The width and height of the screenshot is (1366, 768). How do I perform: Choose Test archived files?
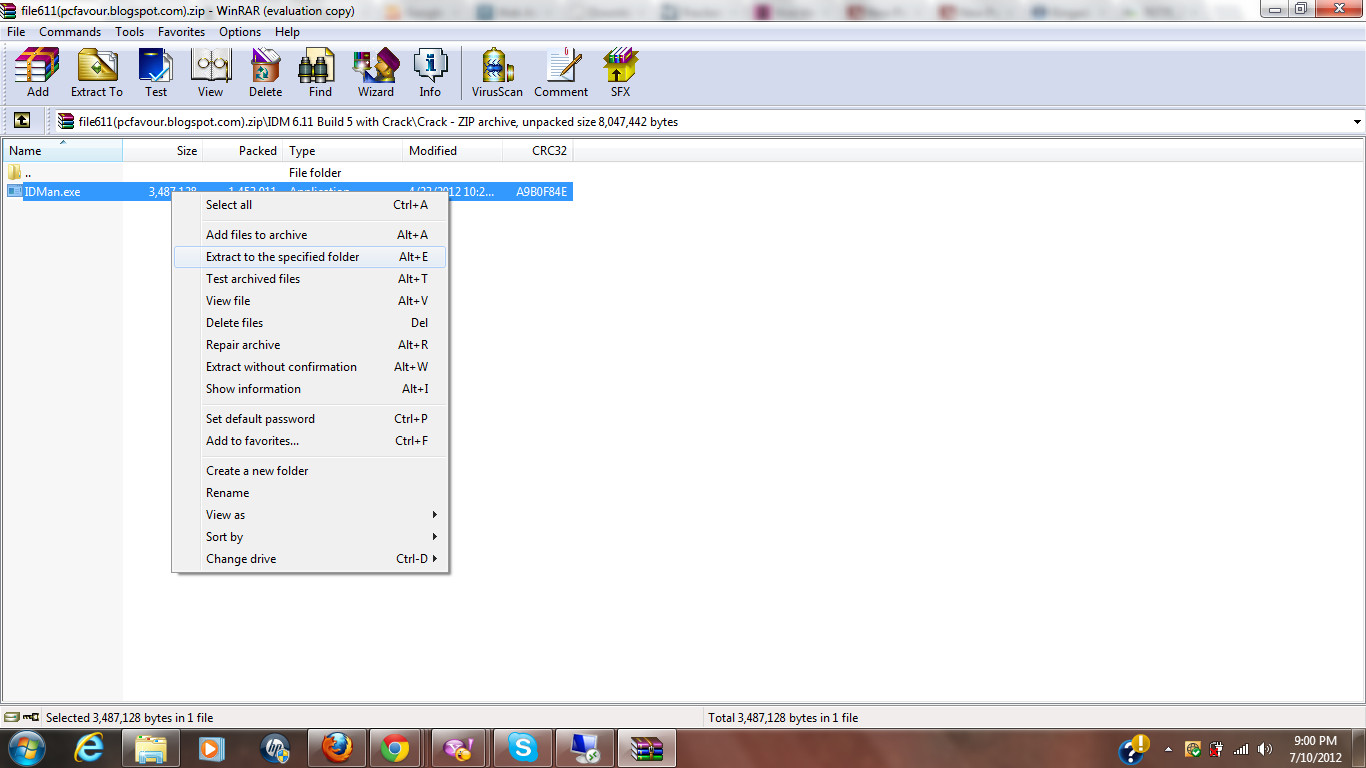coord(310,279)
